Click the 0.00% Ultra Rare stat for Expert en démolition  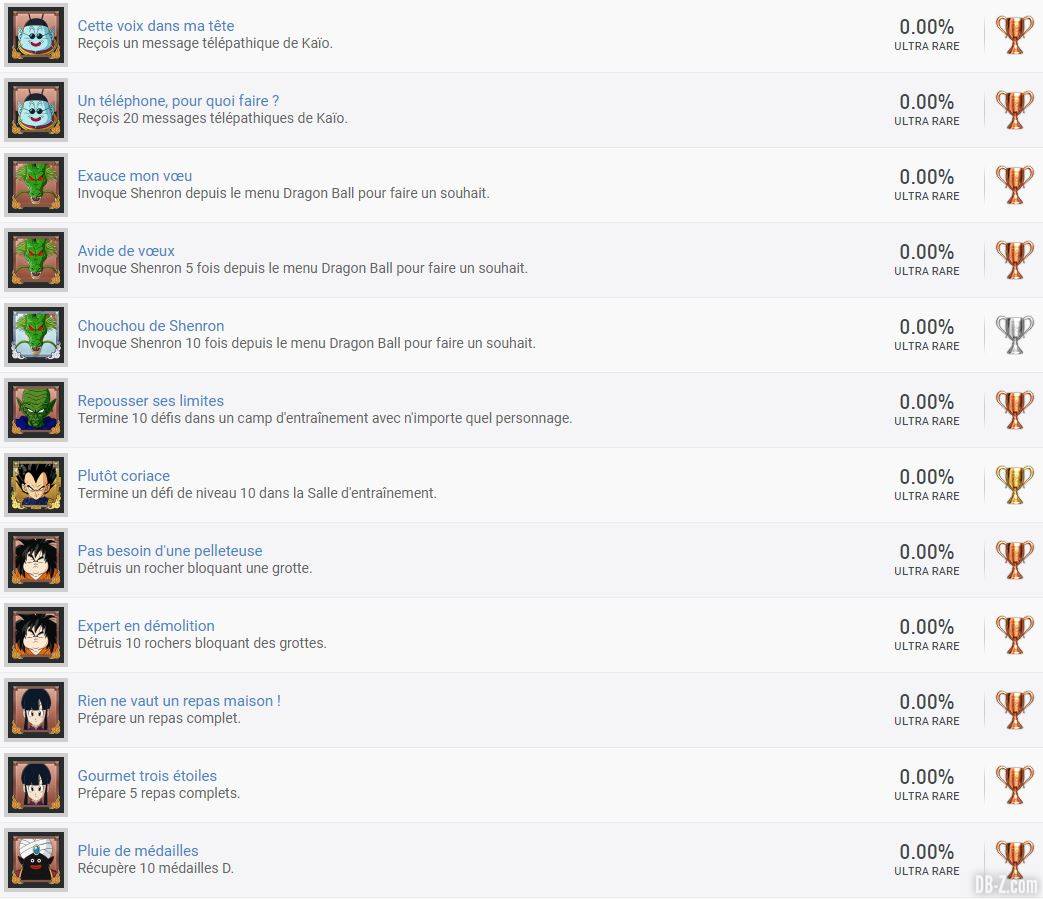point(927,635)
